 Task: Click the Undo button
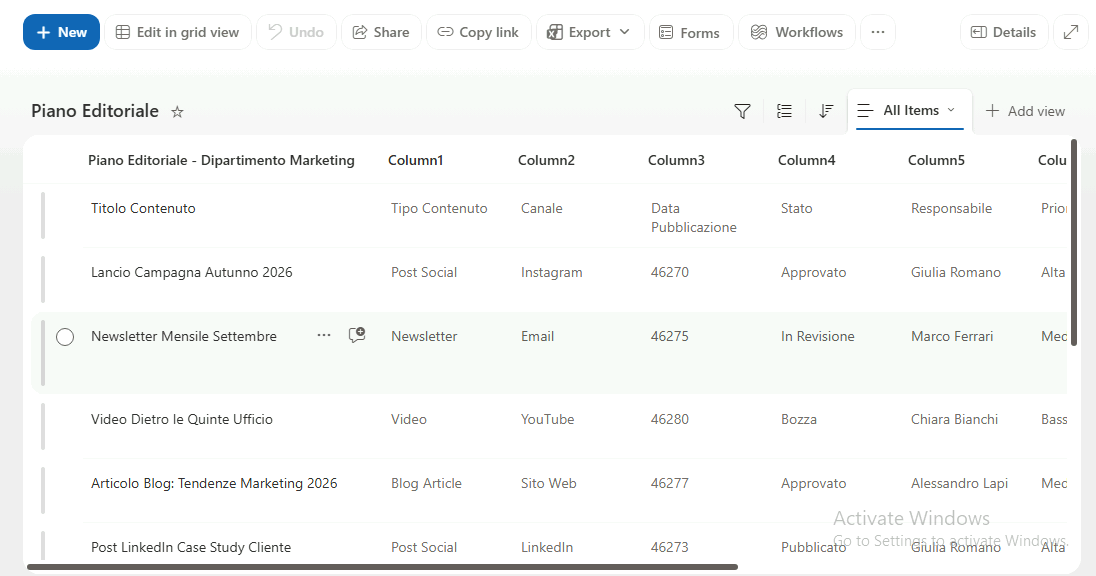296,32
